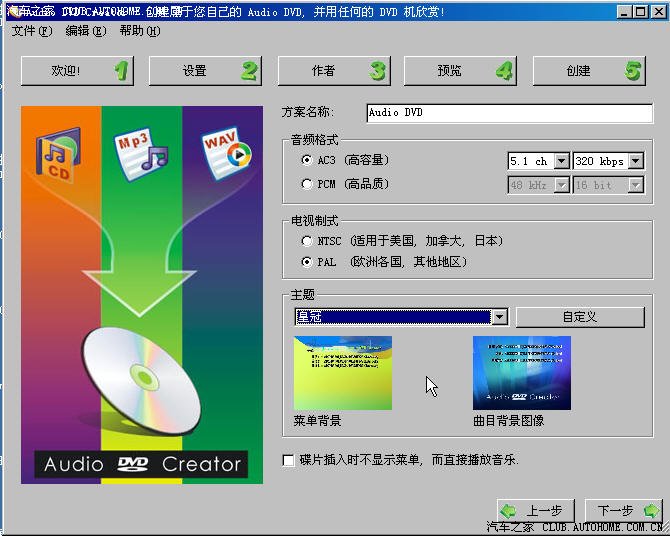
Task: Go to step 1 欢迎!
Action: 77,71
